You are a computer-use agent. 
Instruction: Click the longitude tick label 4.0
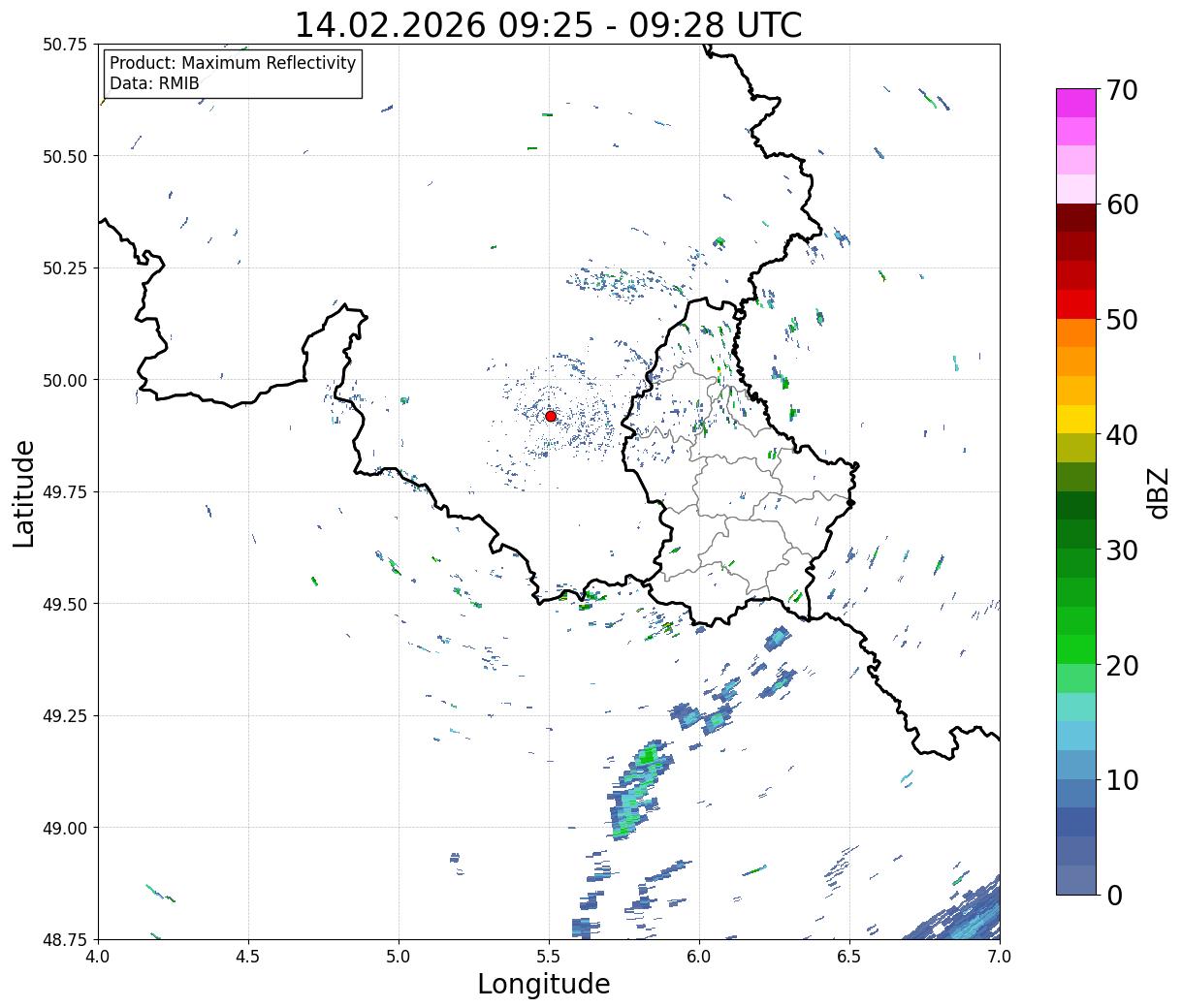[99, 957]
